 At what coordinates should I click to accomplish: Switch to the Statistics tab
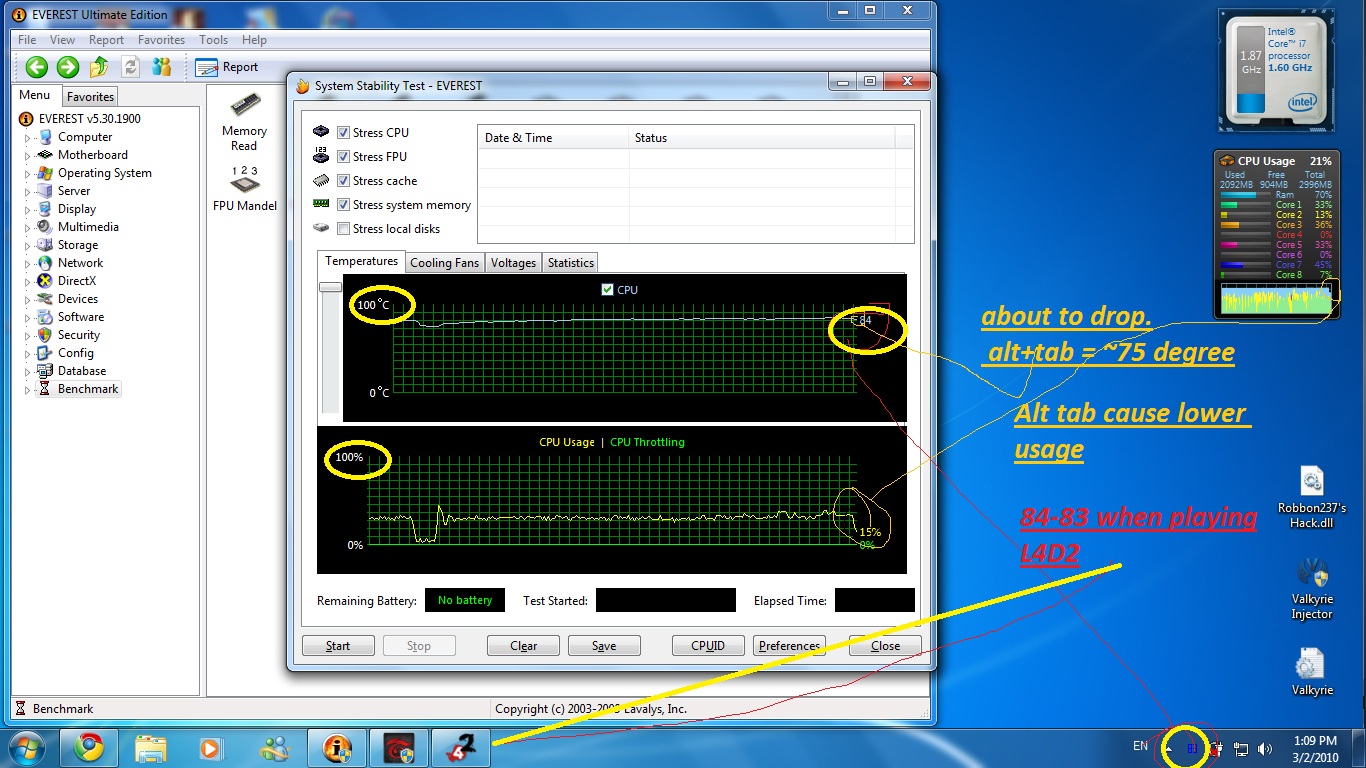[571, 263]
